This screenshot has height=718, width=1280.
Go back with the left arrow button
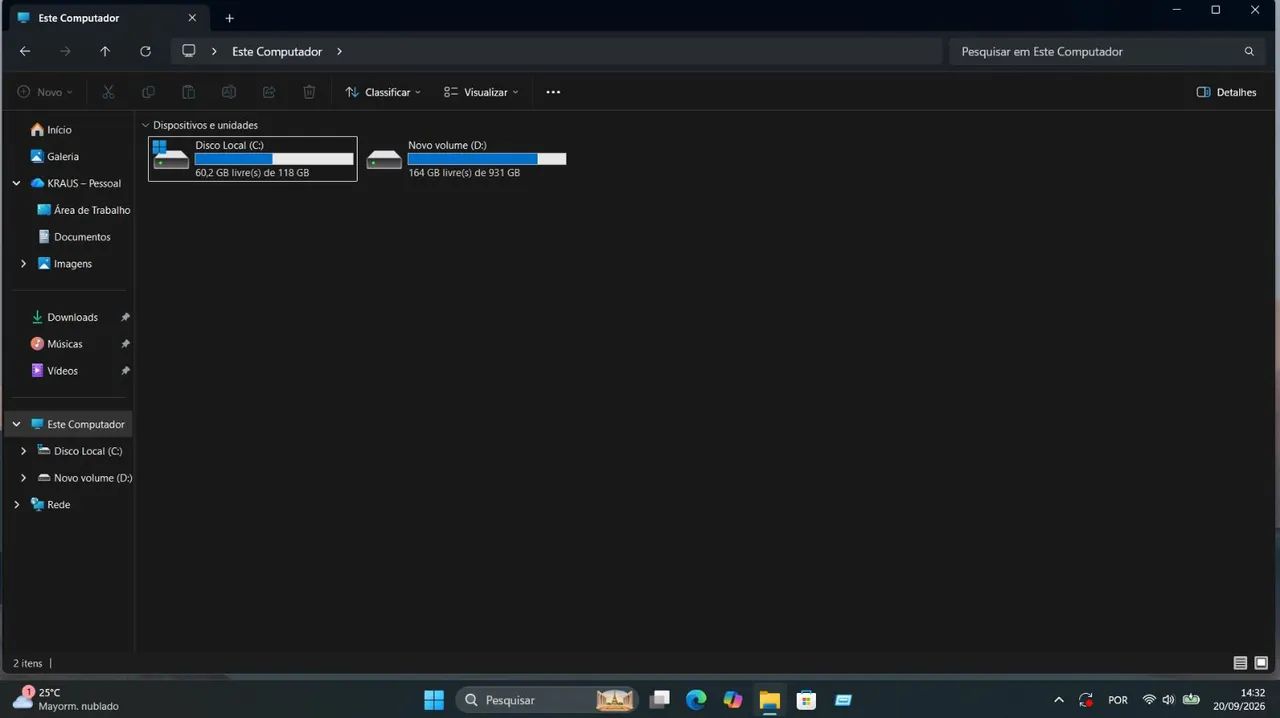25,51
